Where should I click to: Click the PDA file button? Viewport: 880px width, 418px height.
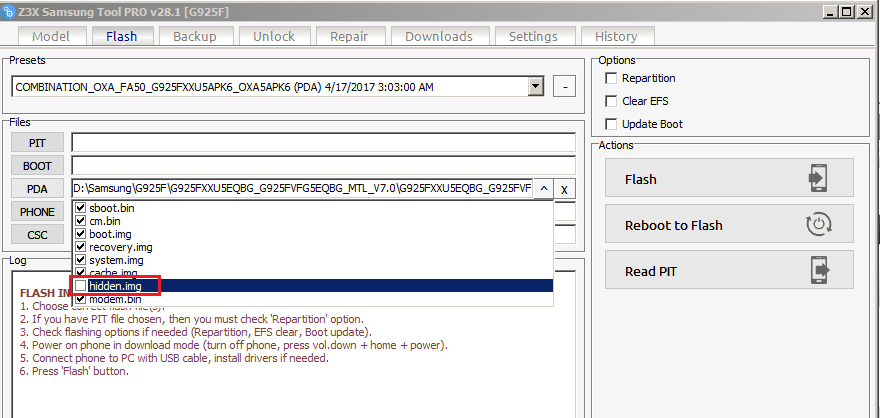[38, 189]
